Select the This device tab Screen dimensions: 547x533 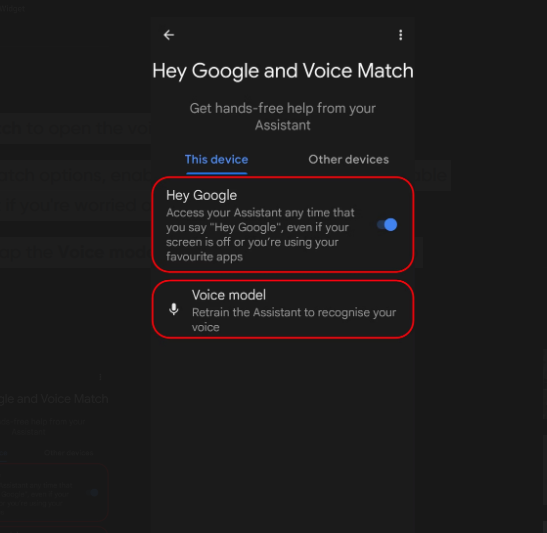click(217, 159)
